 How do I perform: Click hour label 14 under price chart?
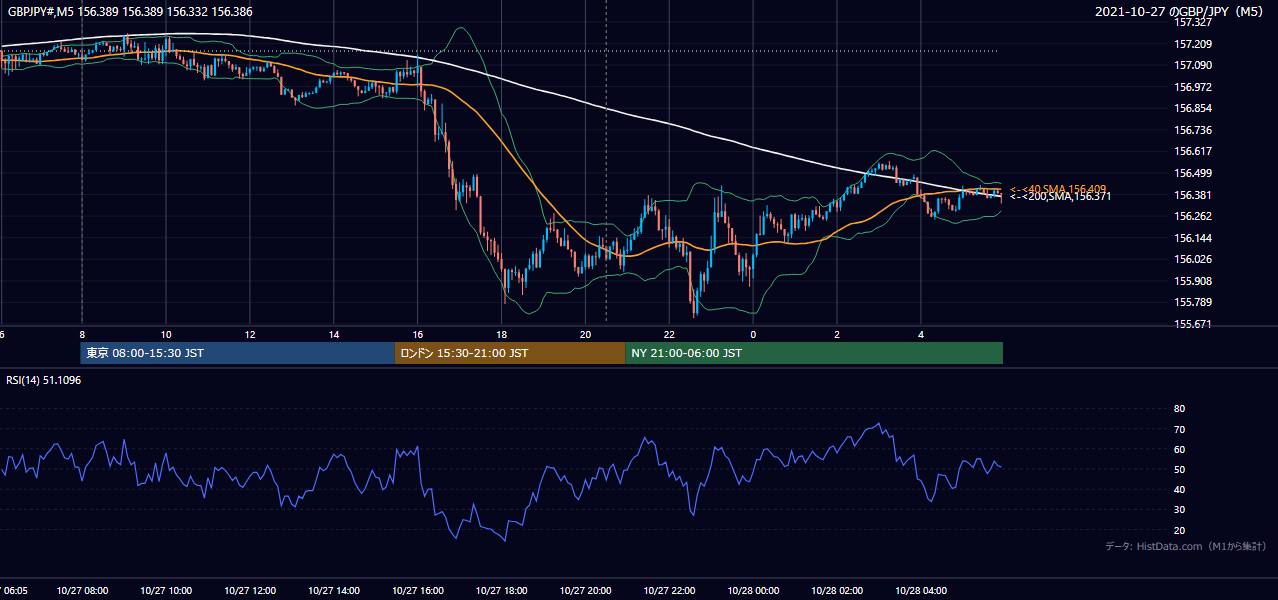tap(334, 335)
